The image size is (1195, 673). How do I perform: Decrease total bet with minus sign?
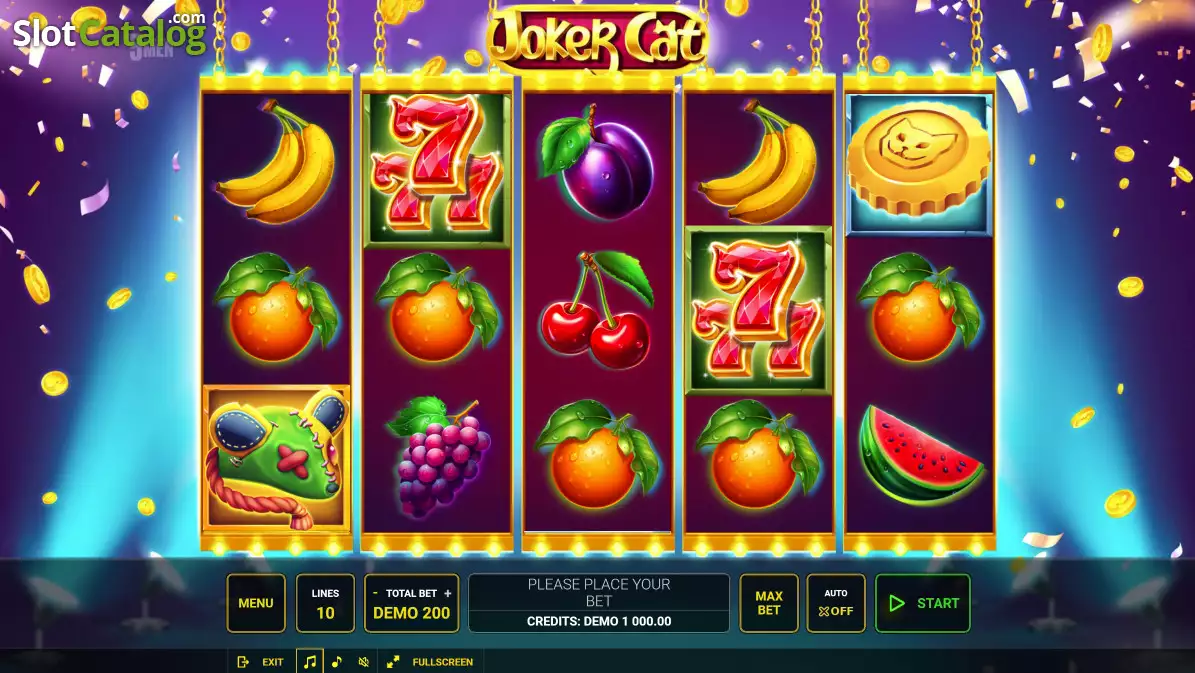(x=375, y=593)
